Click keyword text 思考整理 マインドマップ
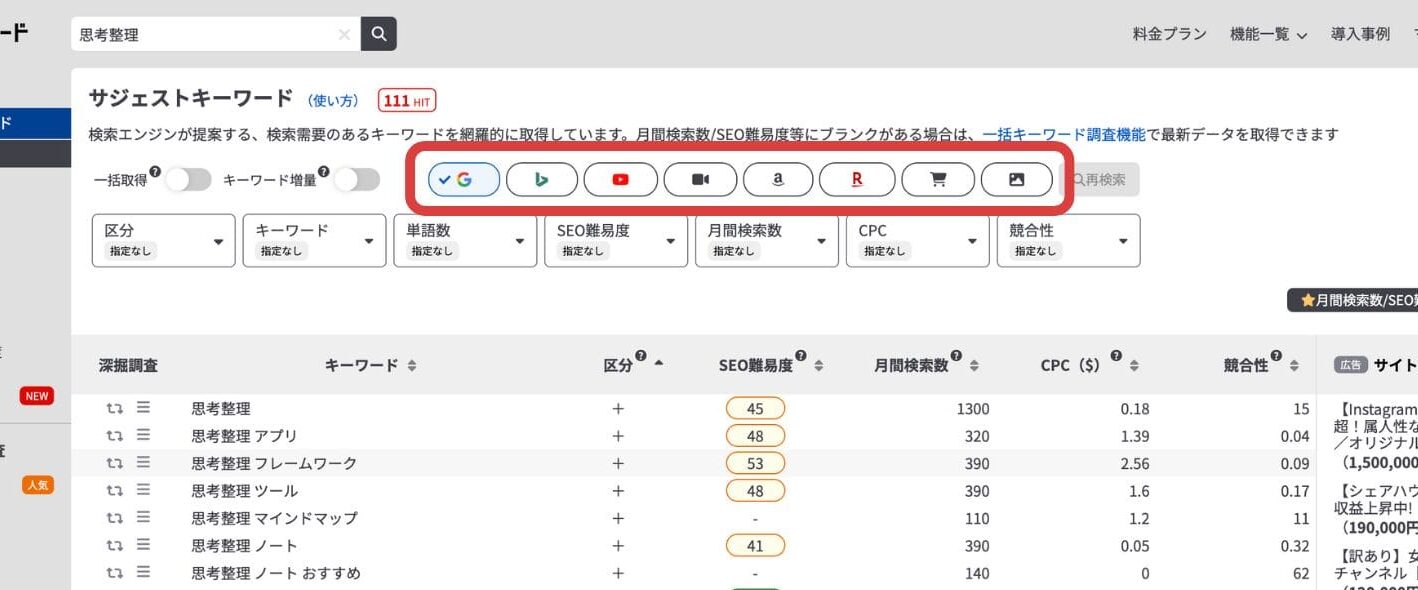Screen dimensions: 1418x590 (274, 519)
